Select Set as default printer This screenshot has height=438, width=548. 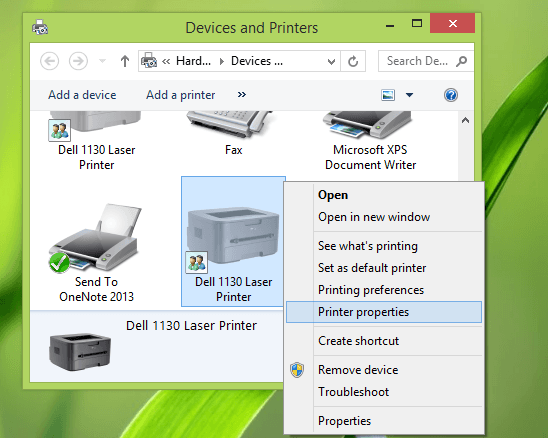(x=372, y=268)
